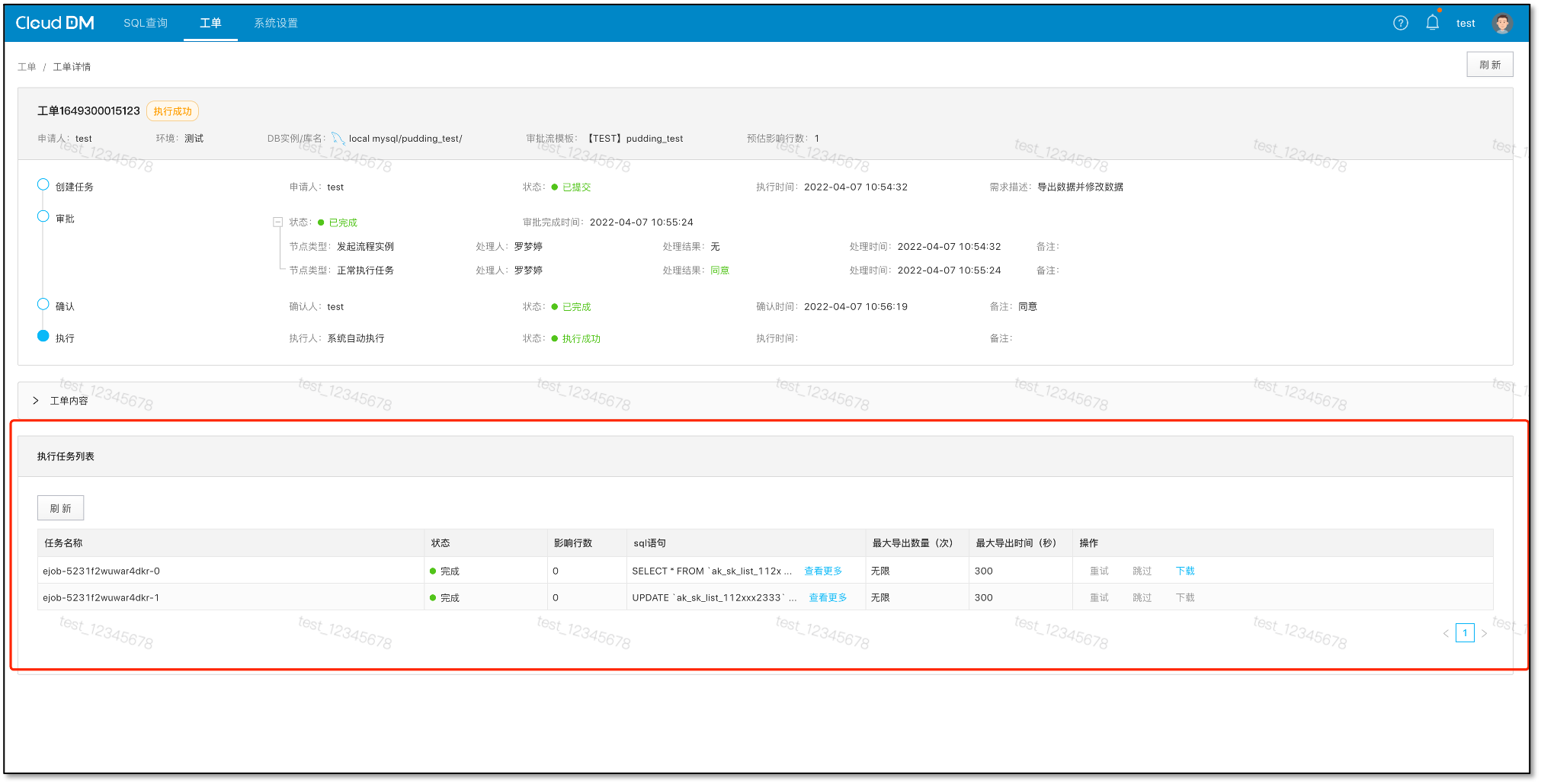This screenshot has width=1541, height=784.
Task: Click 重试 for ejob-5231f2wuwar4dkr-1
Action: pos(1099,598)
